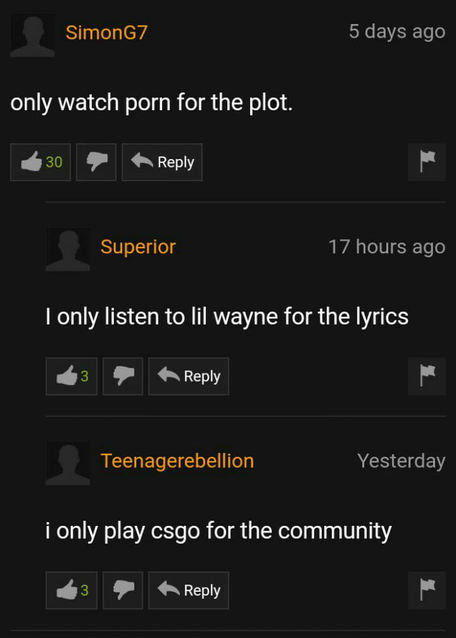Reply to SimonG7's plot comment
The image size is (456, 638).
(162, 162)
